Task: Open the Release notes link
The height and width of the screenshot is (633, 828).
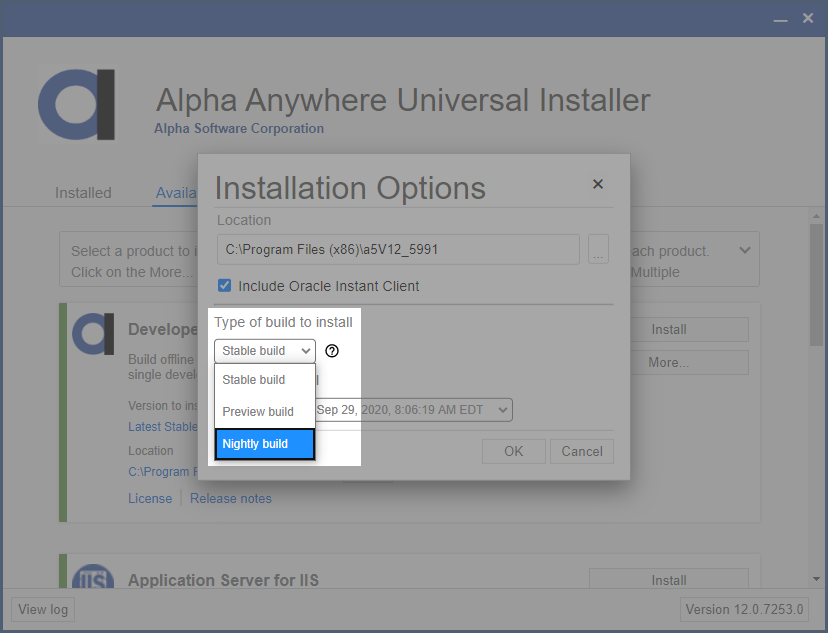Action: (231, 498)
